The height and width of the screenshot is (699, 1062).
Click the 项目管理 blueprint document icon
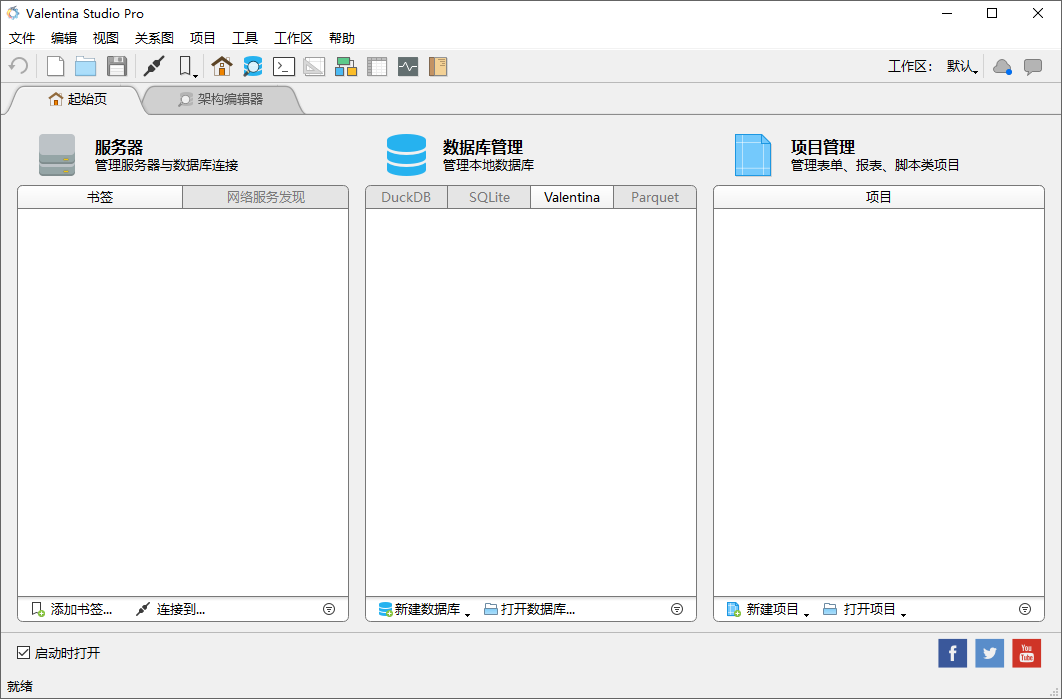point(753,155)
